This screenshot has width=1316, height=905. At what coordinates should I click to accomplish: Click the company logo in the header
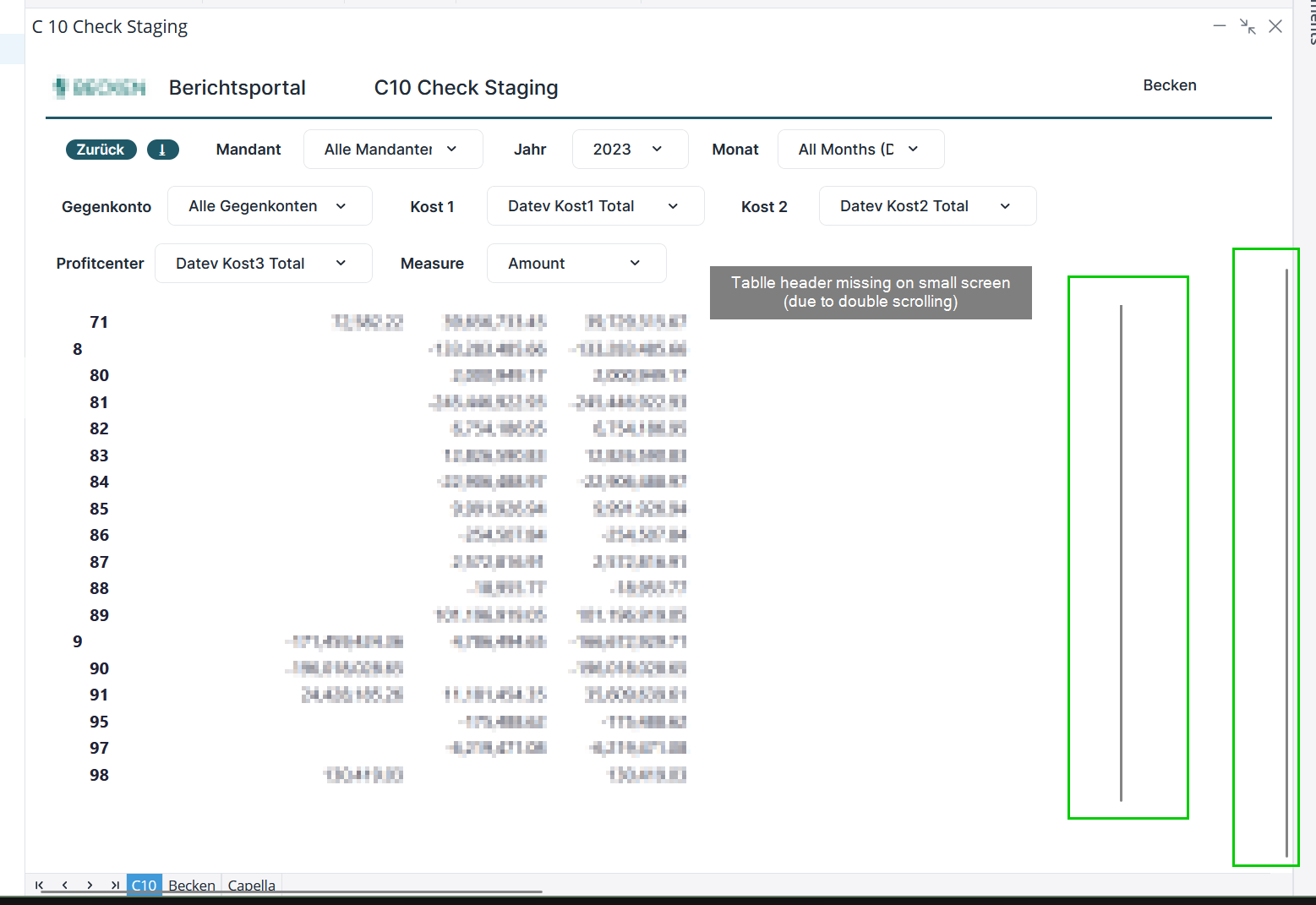(x=99, y=87)
